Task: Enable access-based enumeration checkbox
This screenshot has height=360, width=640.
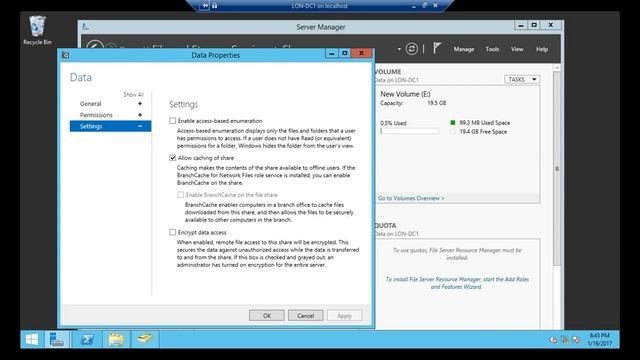Action: pos(173,121)
